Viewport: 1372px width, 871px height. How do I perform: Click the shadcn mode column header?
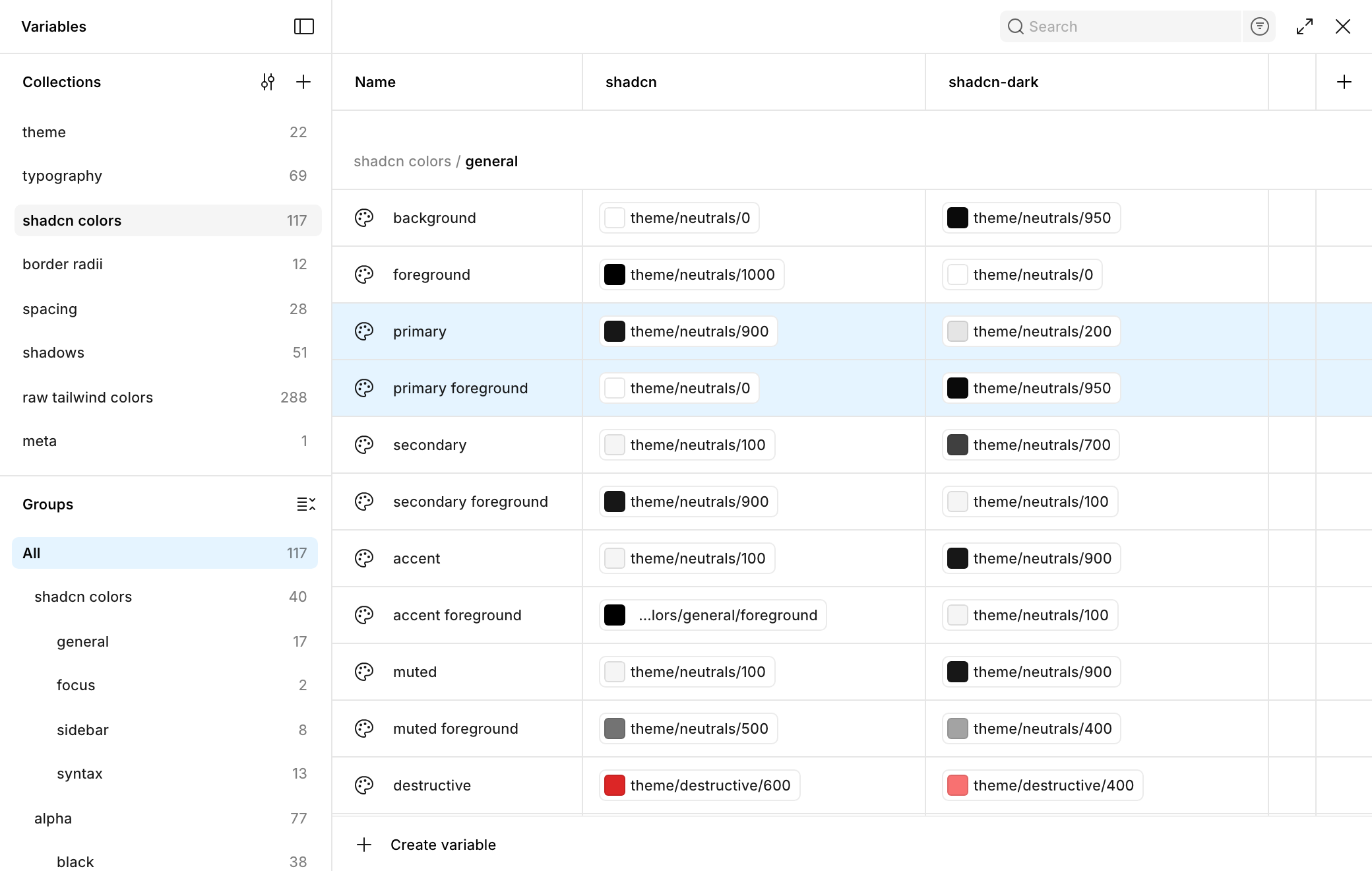pyautogui.click(x=754, y=82)
